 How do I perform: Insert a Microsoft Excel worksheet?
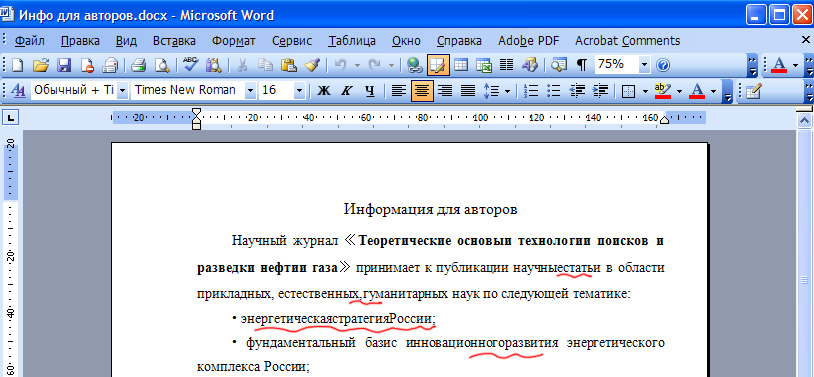(x=484, y=65)
